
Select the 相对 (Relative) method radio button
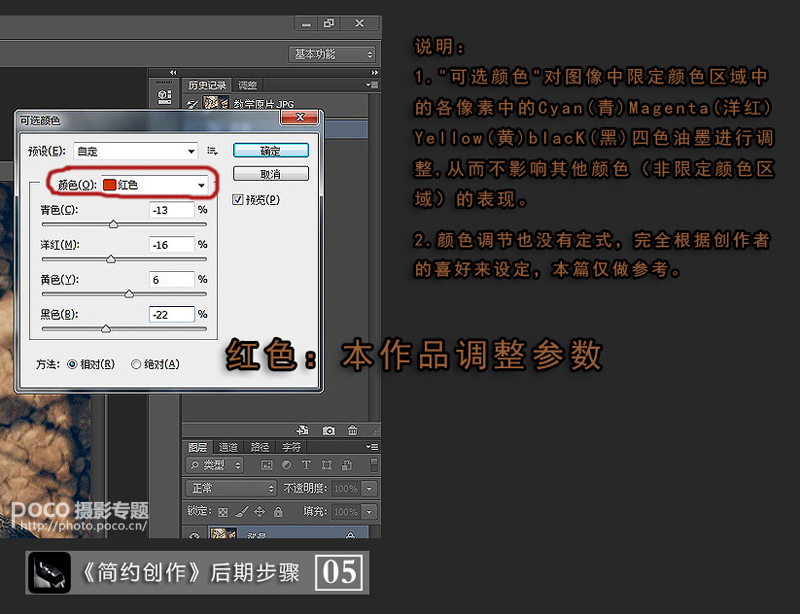pos(72,364)
